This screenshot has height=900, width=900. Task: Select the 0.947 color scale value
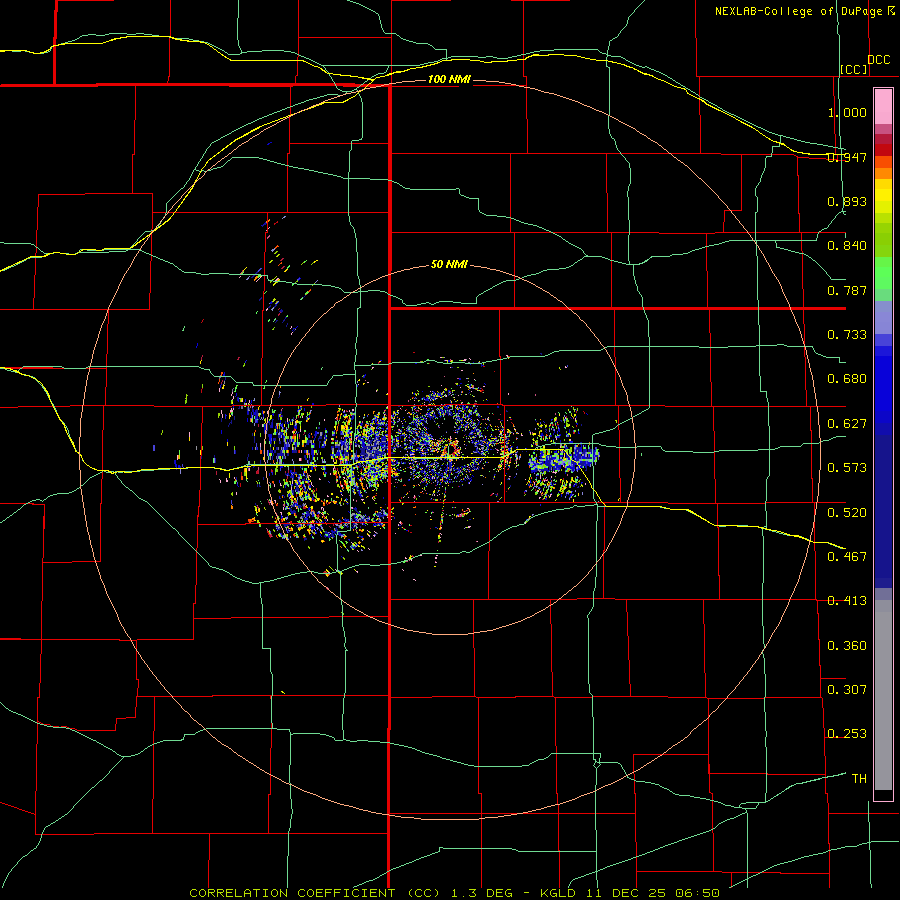[x=847, y=157]
